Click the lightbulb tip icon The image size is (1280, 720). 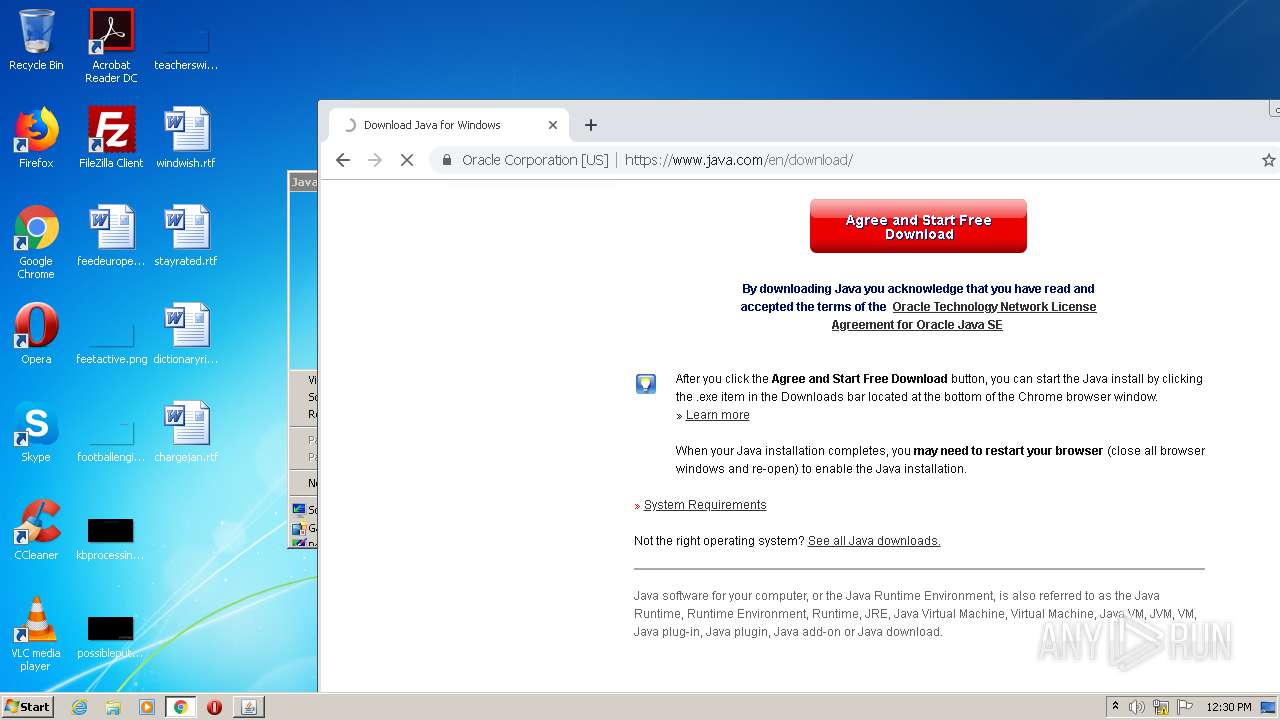[646, 384]
